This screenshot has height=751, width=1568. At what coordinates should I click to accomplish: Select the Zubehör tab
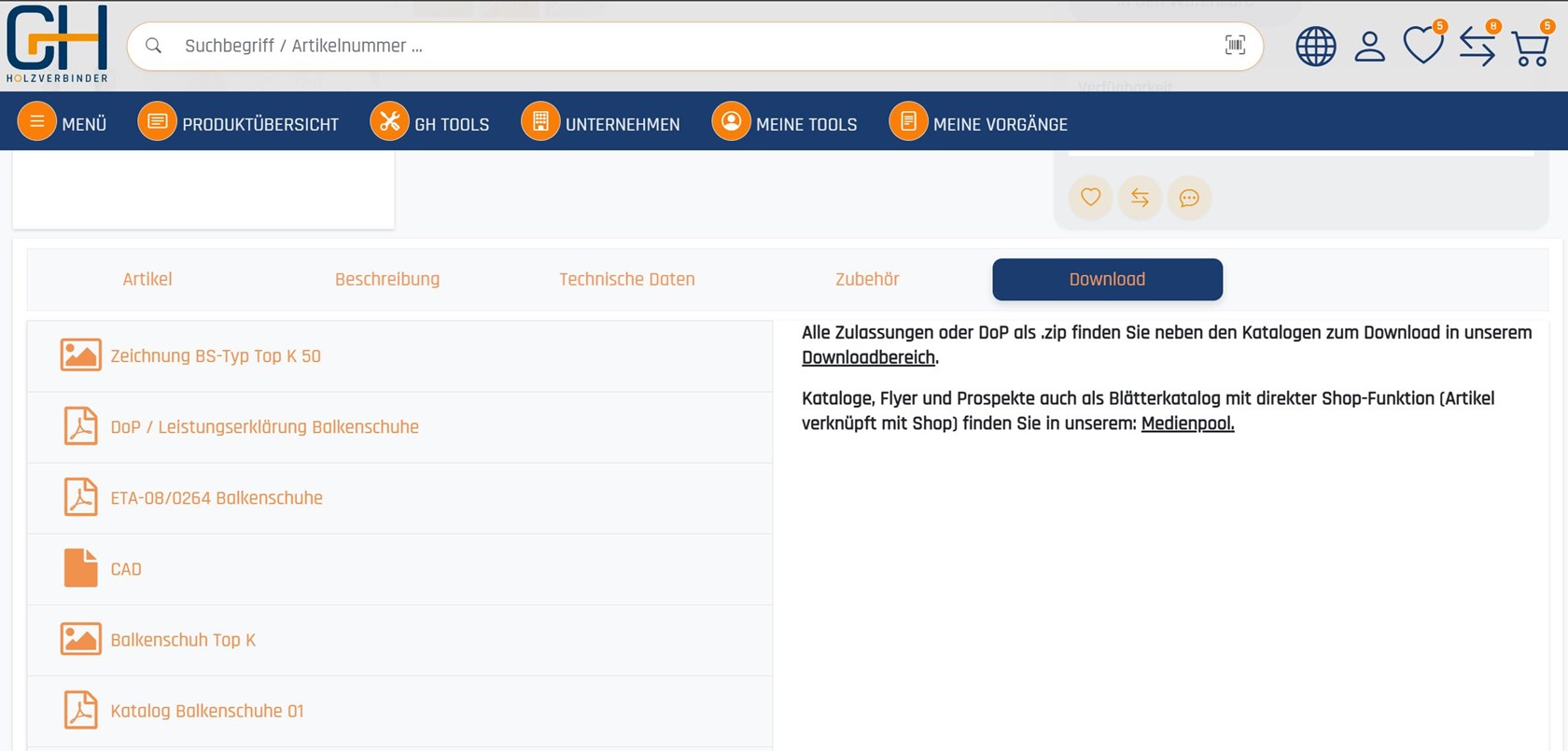click(x=867, y=279)
